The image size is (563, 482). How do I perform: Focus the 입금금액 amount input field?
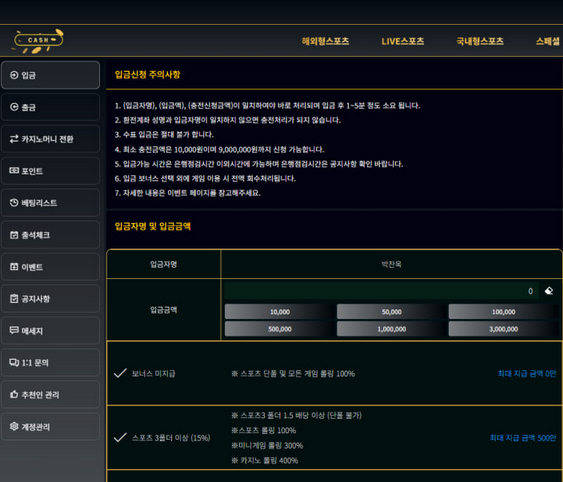(x=382, y=291)
